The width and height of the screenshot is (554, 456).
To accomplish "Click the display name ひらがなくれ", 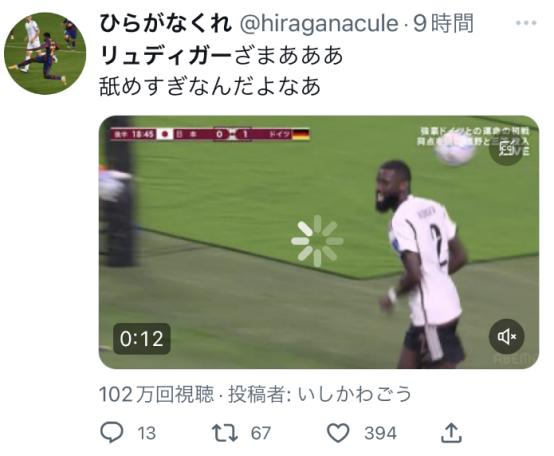I will 166,24.
